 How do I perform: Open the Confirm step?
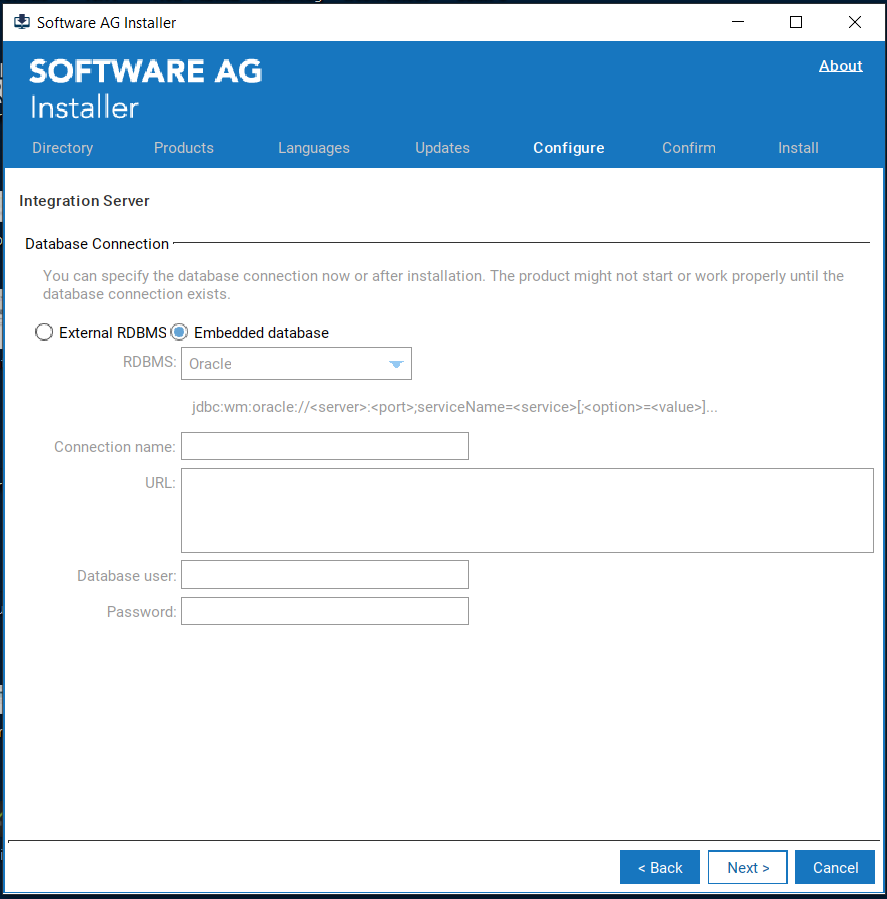pyautogui.click(x=688, y=147)
